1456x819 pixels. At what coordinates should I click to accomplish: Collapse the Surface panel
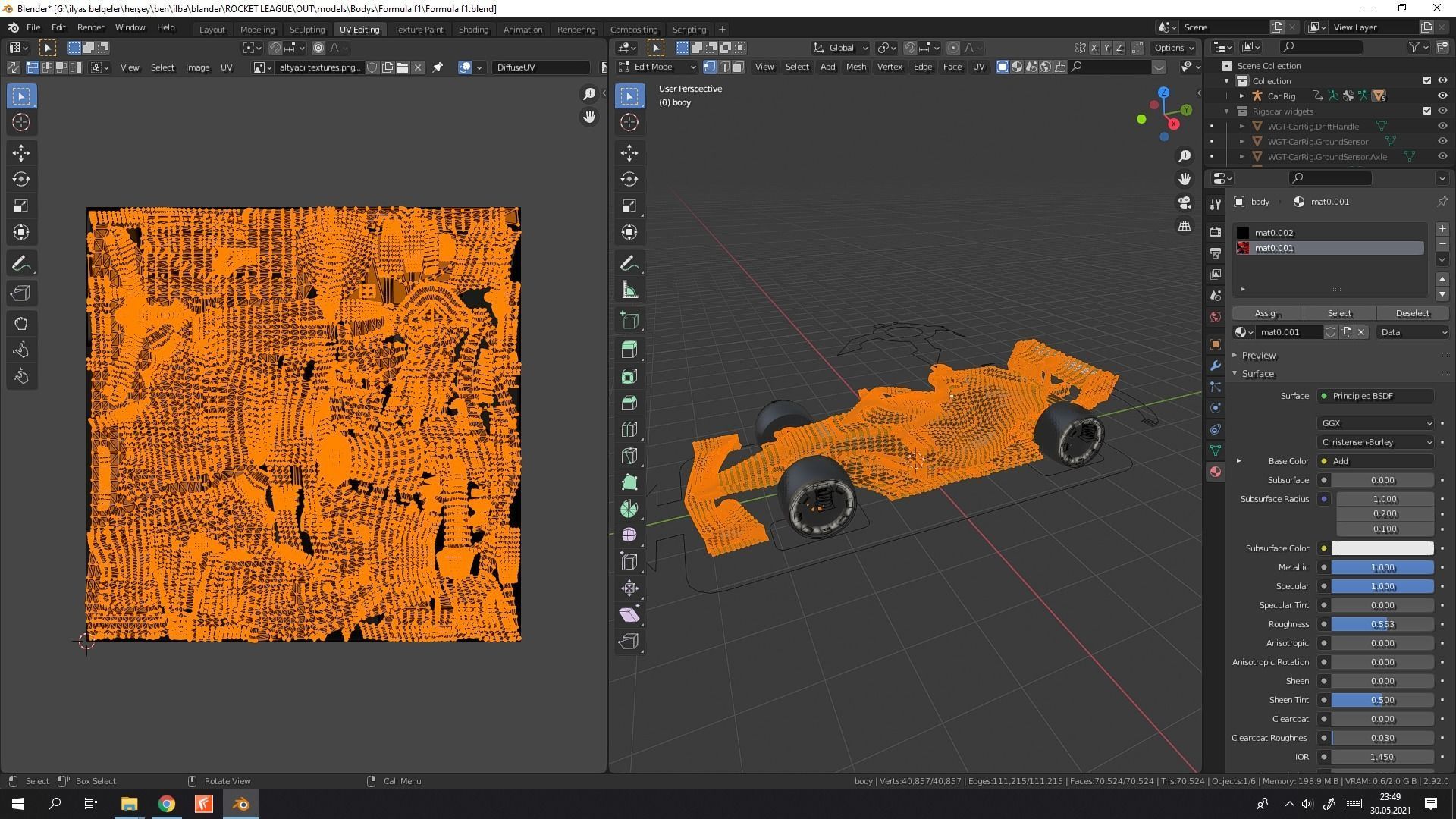[1257, 374]
